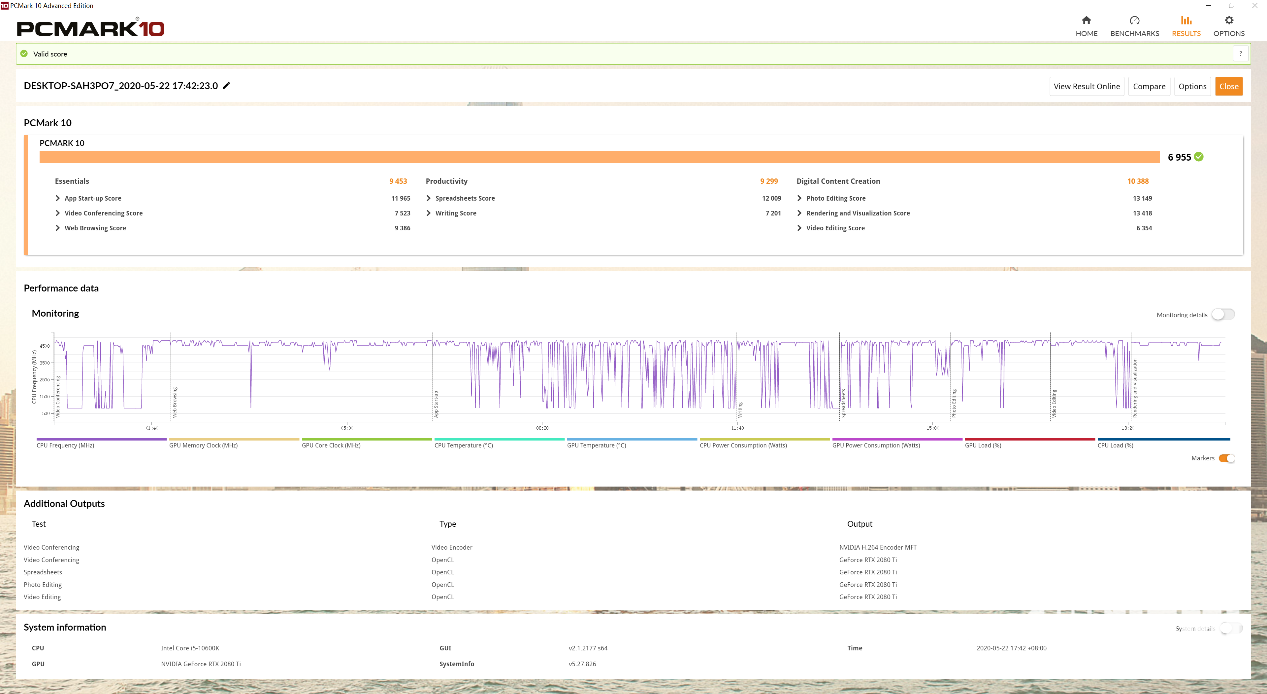1267x694 pixels.
Task: Toggle GPU Memory Clock legend series
Action: [235, 444]
